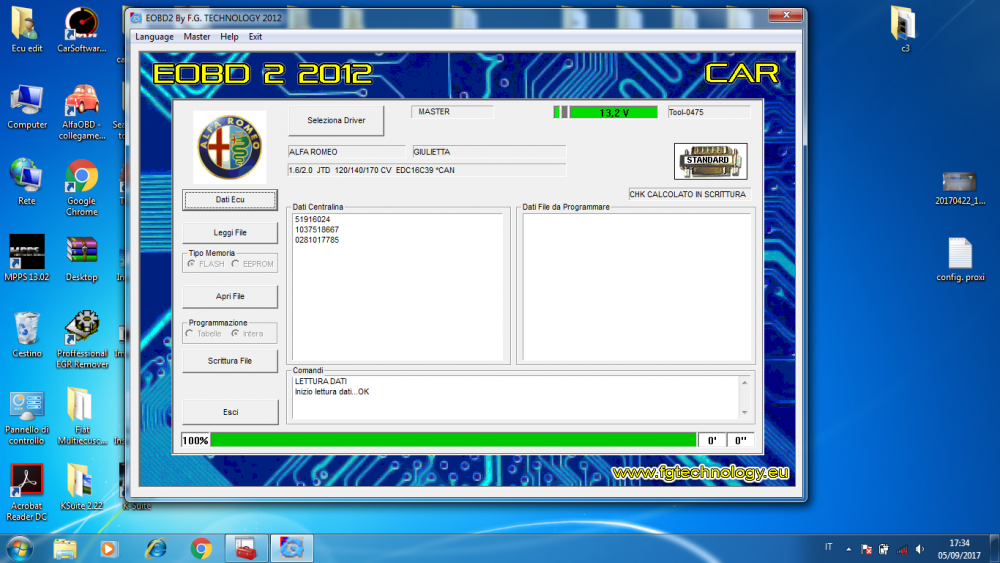This screenshot has height=563, width=1000.
Task: Choose Tabelle programming mode
Action: coord(203,333)
